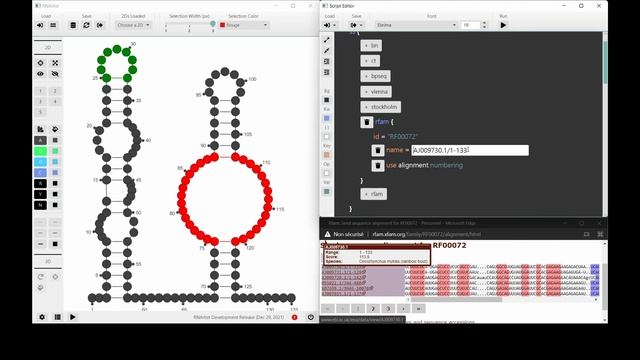Click the Key color swatch in the Script Editor sidebar
640x360 pixels.
(327, 155)
